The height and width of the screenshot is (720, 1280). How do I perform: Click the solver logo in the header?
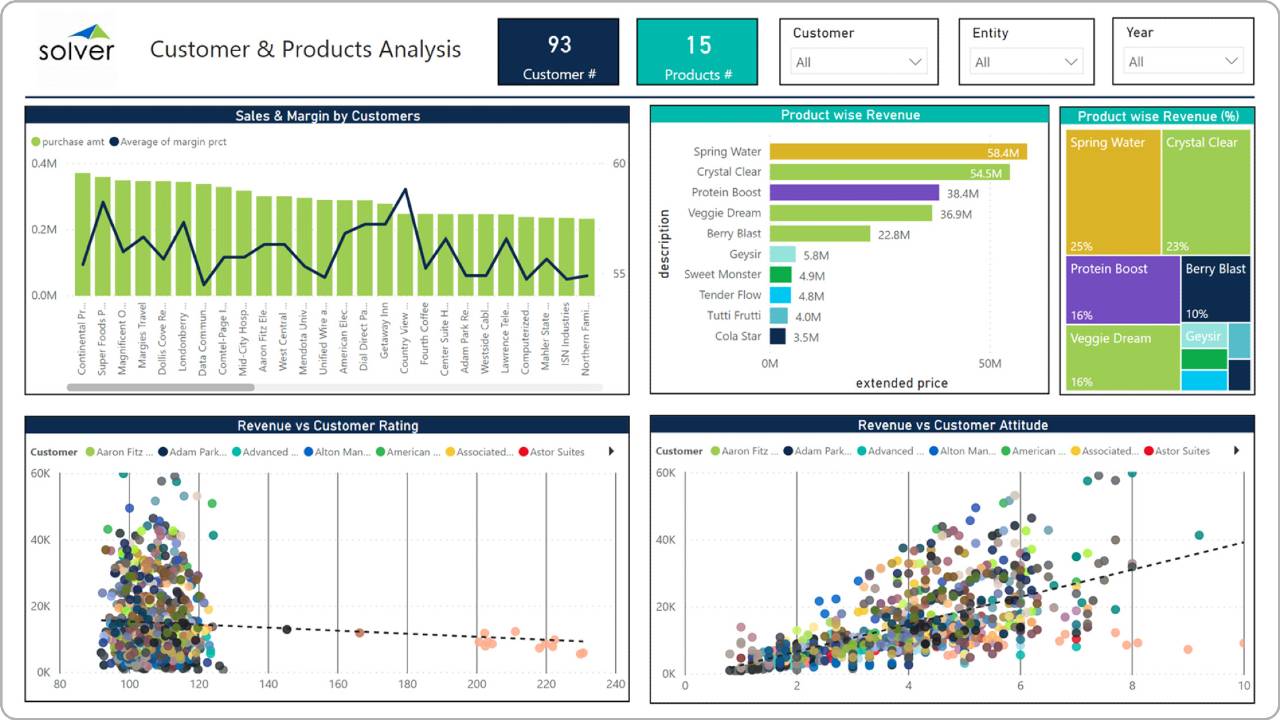pyautogui.click(x=75, y=45)
